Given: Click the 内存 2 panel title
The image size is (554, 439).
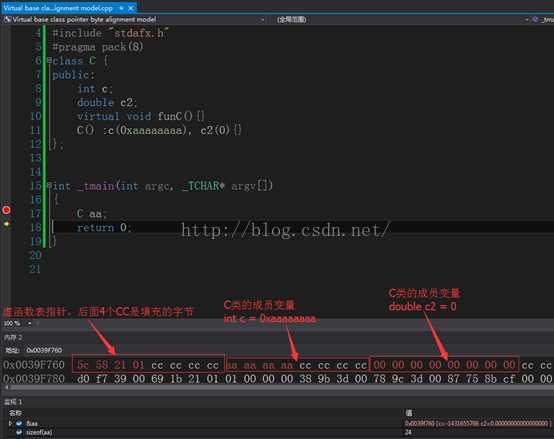Looking at the screenshot, I should click(x=13, y=338).
